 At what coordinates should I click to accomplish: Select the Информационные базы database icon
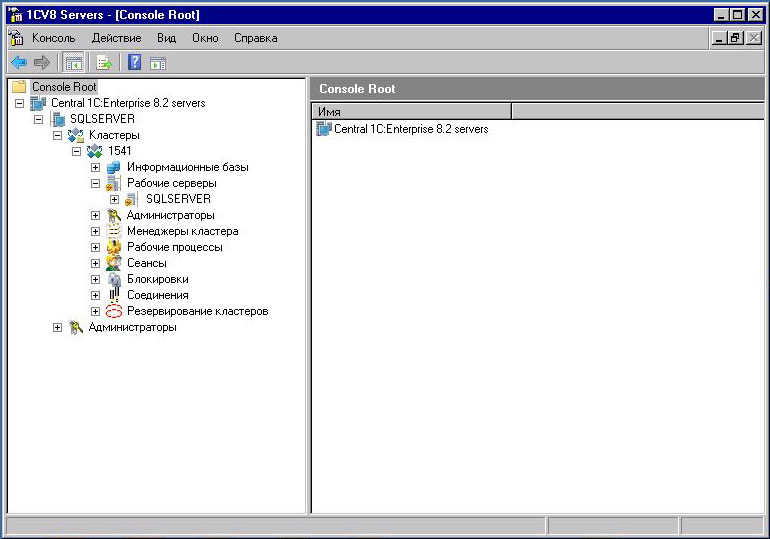click(x=114, y=167)
